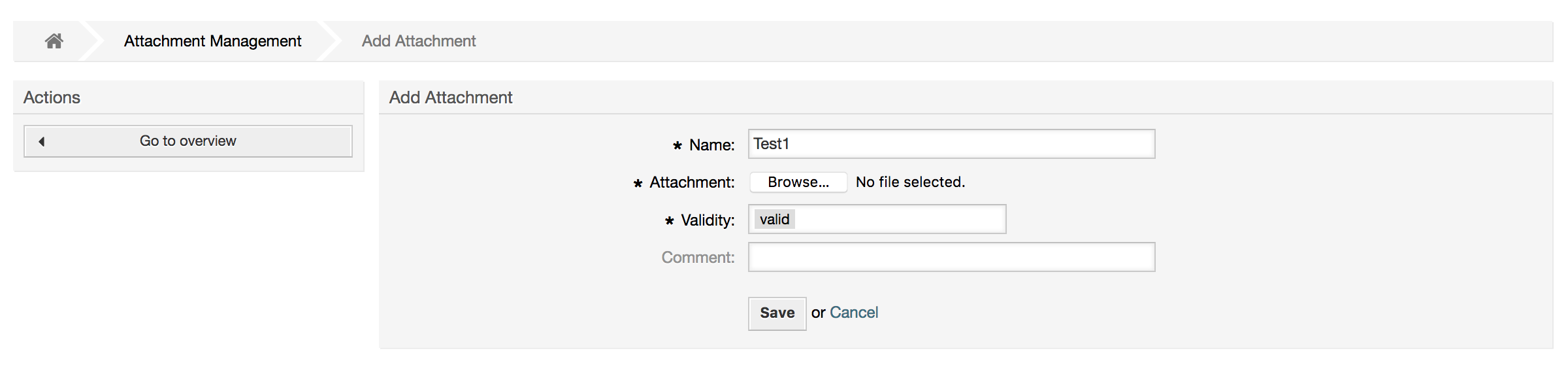Click the required asterisk beside the Attachment label

pos(638,184)
